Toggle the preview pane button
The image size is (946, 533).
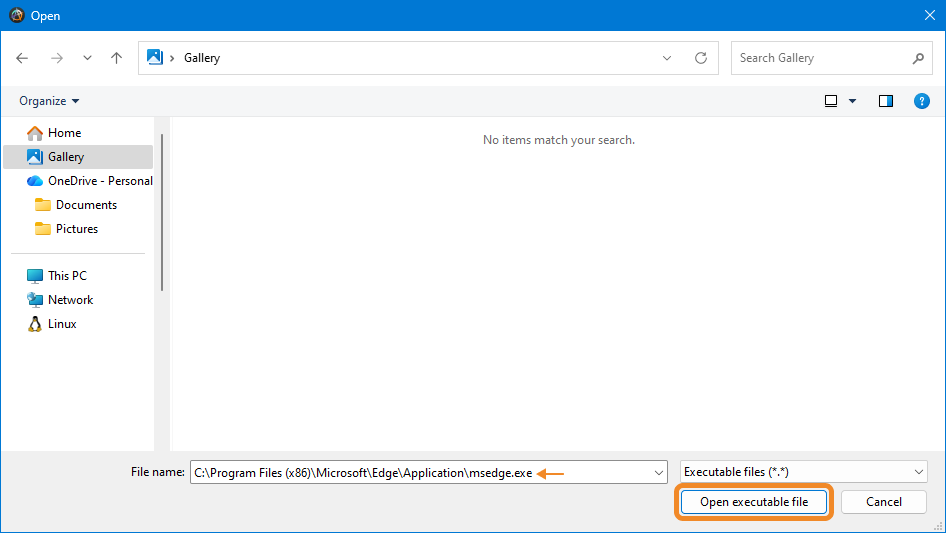[x=885, y=101]
